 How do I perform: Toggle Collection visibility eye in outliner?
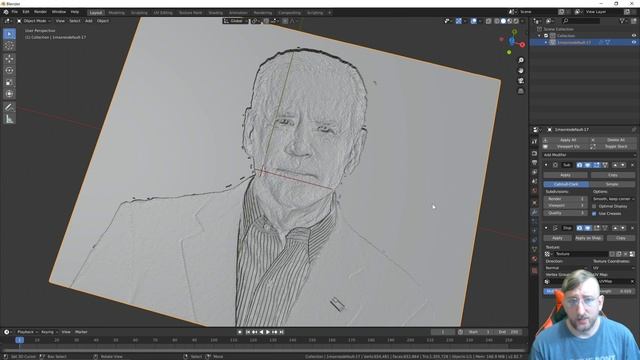point(634,36)
